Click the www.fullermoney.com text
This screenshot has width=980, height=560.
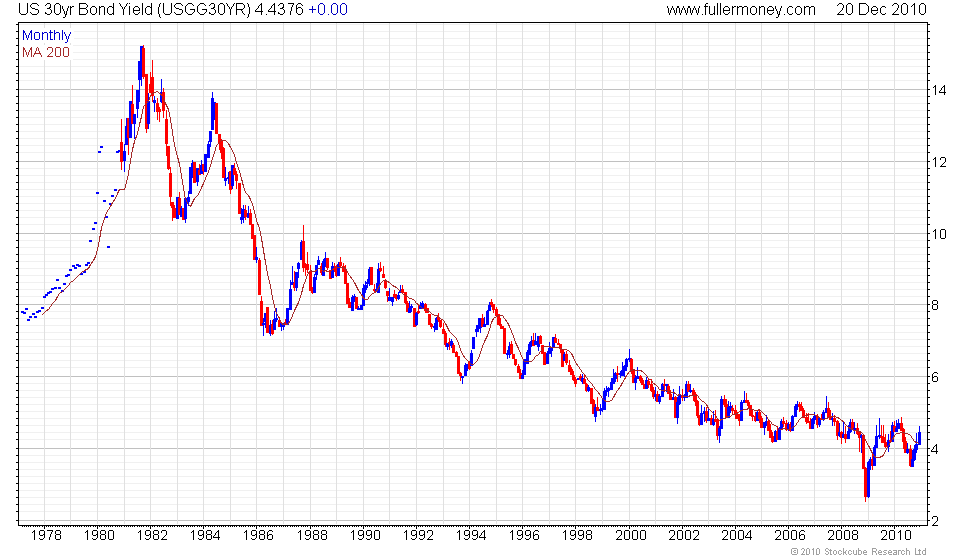(741, 10)
